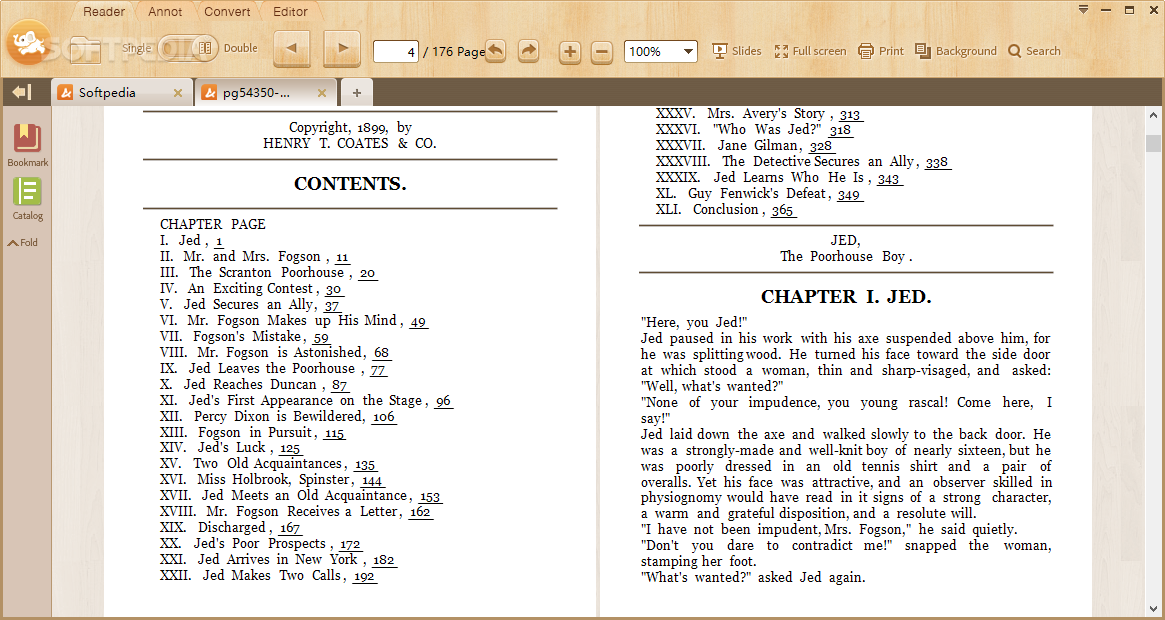Follow page link 172 for Jed's Poor Prospects
This screenshot has width=1165, height=620.
(350, 545)
